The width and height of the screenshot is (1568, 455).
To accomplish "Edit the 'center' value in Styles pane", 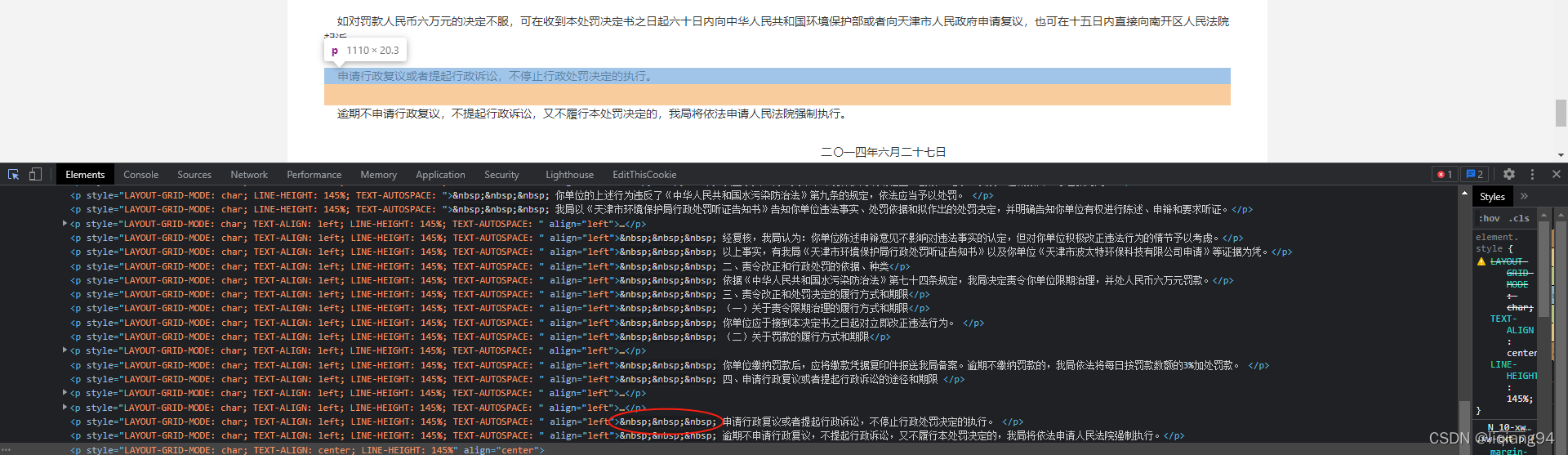I will tap(1521, 353).
